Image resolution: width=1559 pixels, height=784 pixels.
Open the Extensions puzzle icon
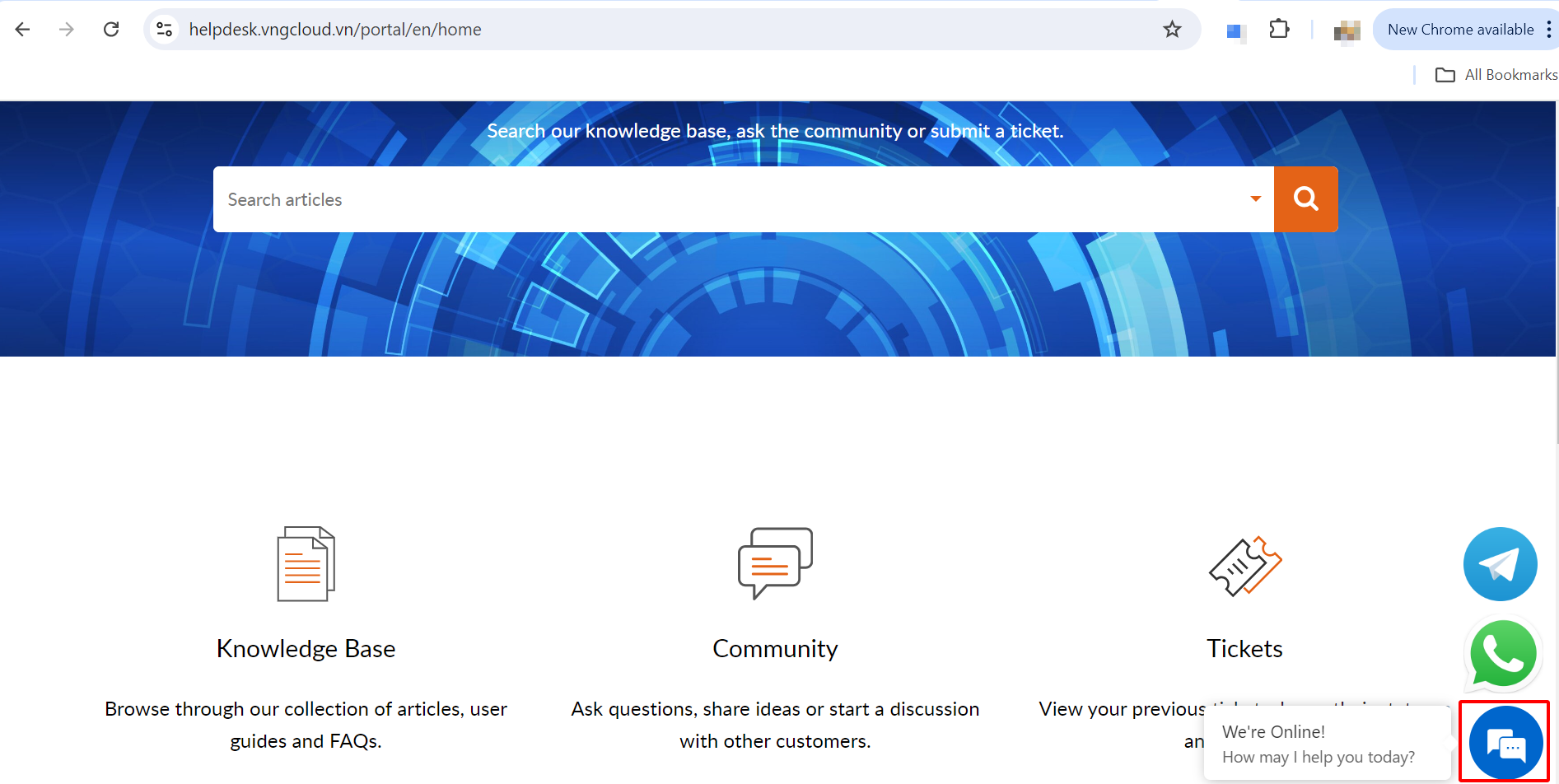coord(1279,30)
